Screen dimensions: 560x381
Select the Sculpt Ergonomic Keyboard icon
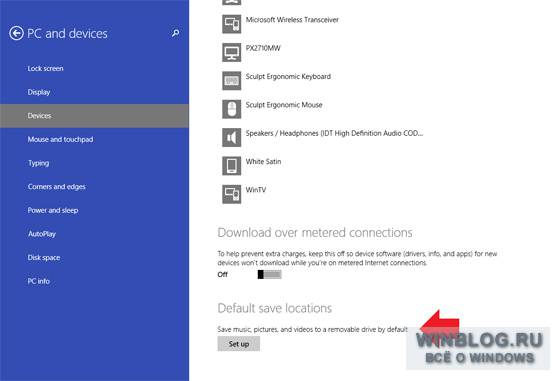pos(231,80)
